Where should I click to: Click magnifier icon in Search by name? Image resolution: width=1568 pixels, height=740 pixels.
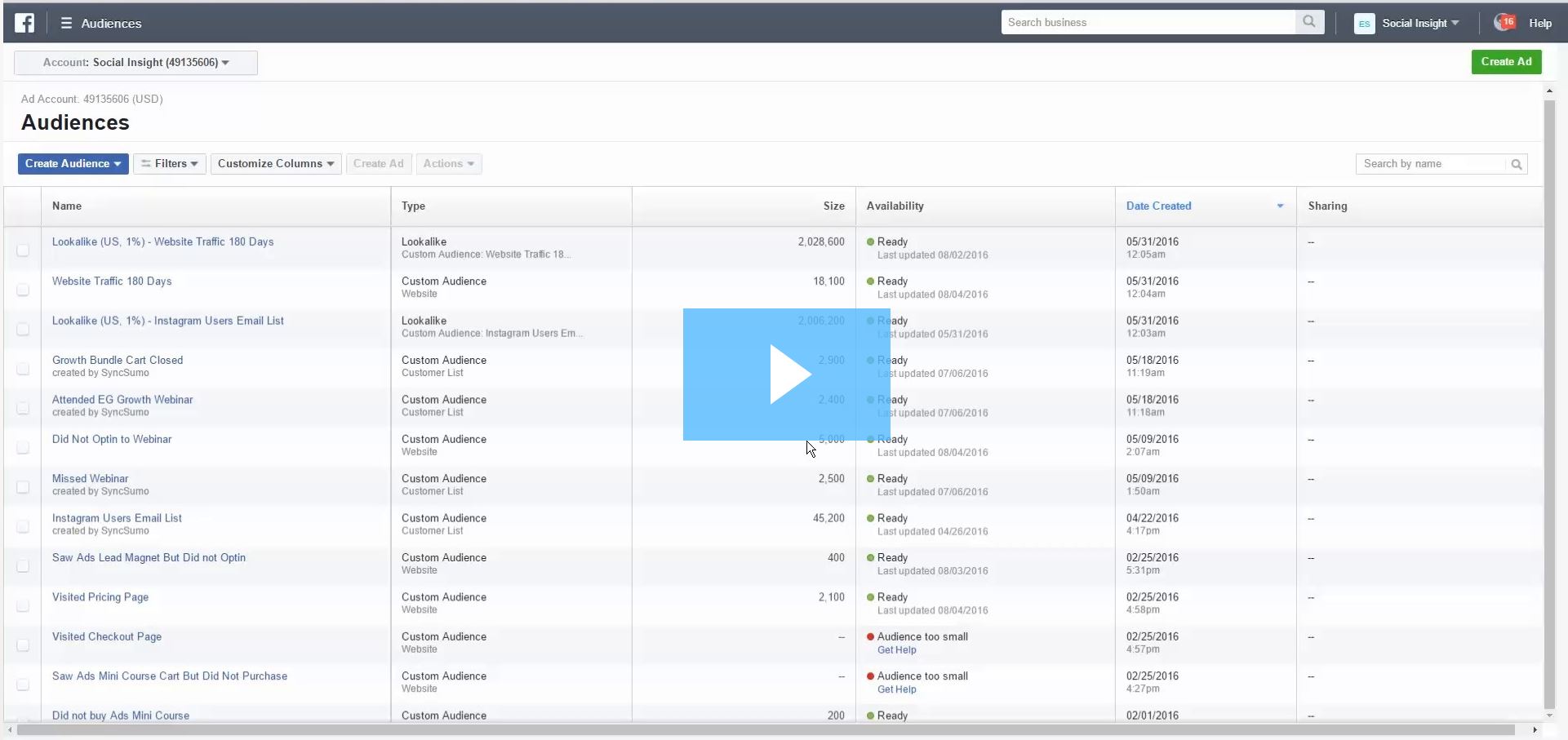point(1517,164)
